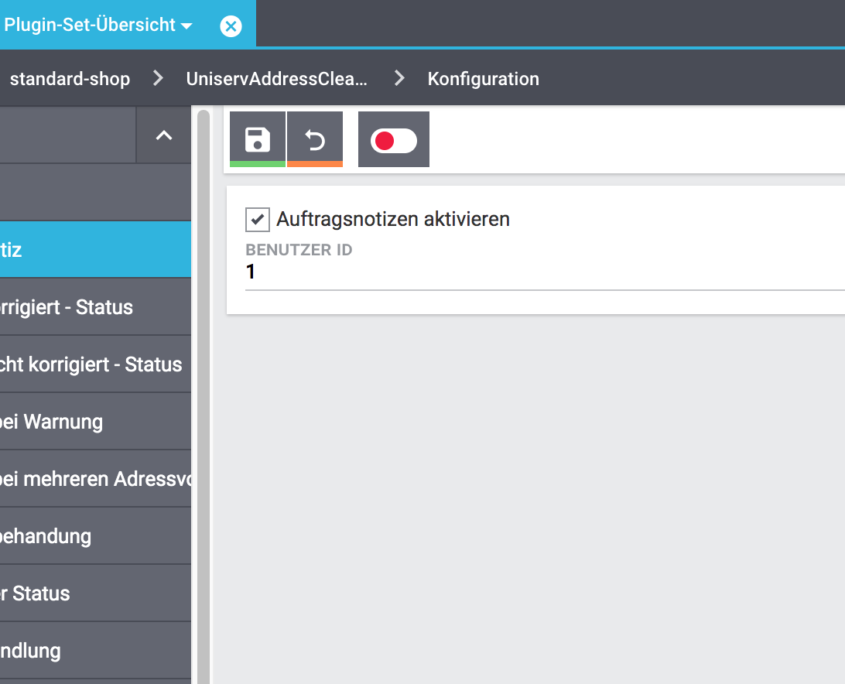Go to standard-shop breadcrumb
The image size is (845, 684).
[x=70, y=79]
